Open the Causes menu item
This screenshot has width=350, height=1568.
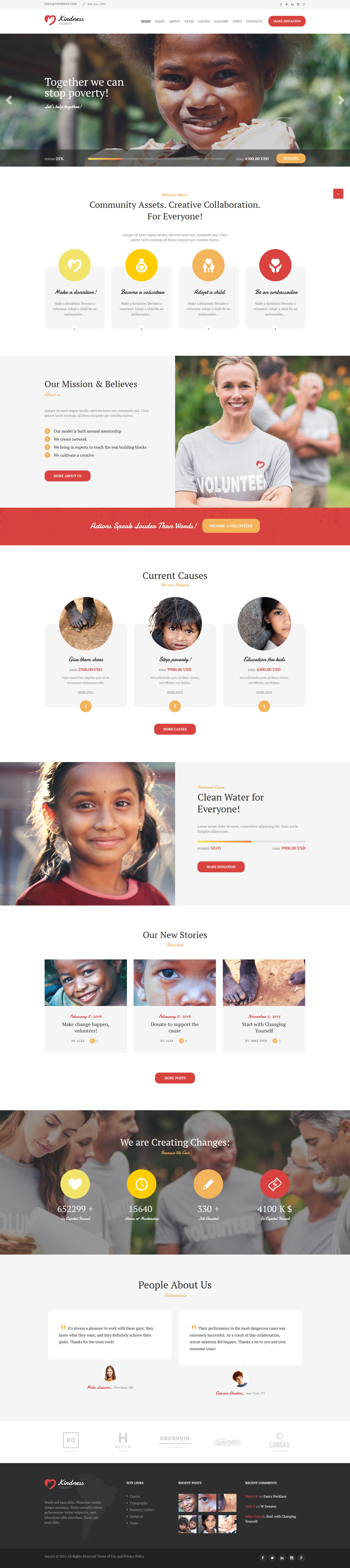coord(204,21)
